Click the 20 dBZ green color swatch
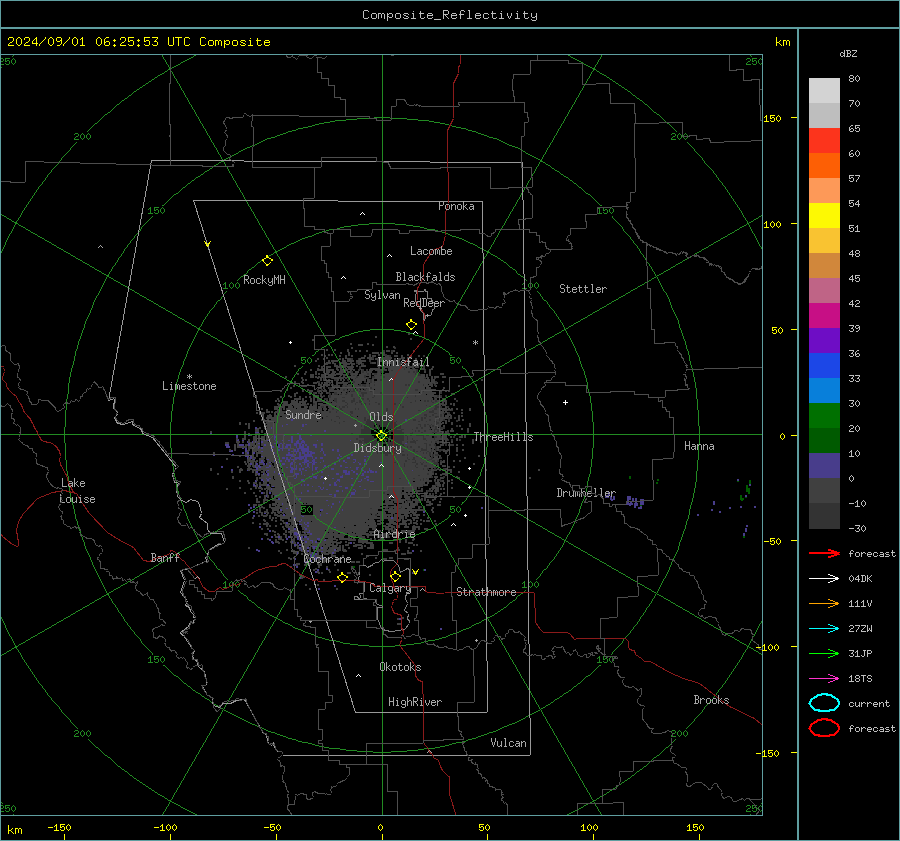 824,416
